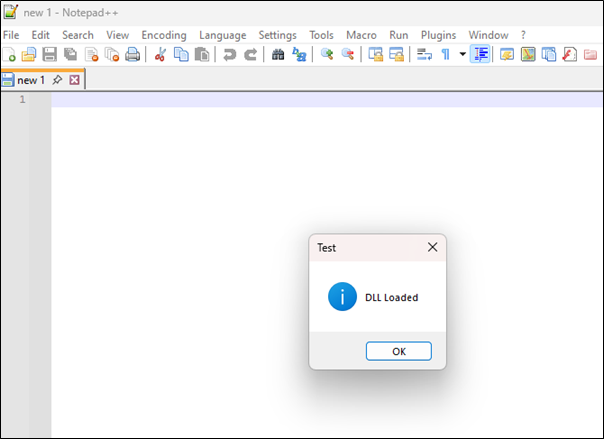This screenshot has height=439, width=604.
Task: Click the Print toolbar icon
Action: click(132, 55)
